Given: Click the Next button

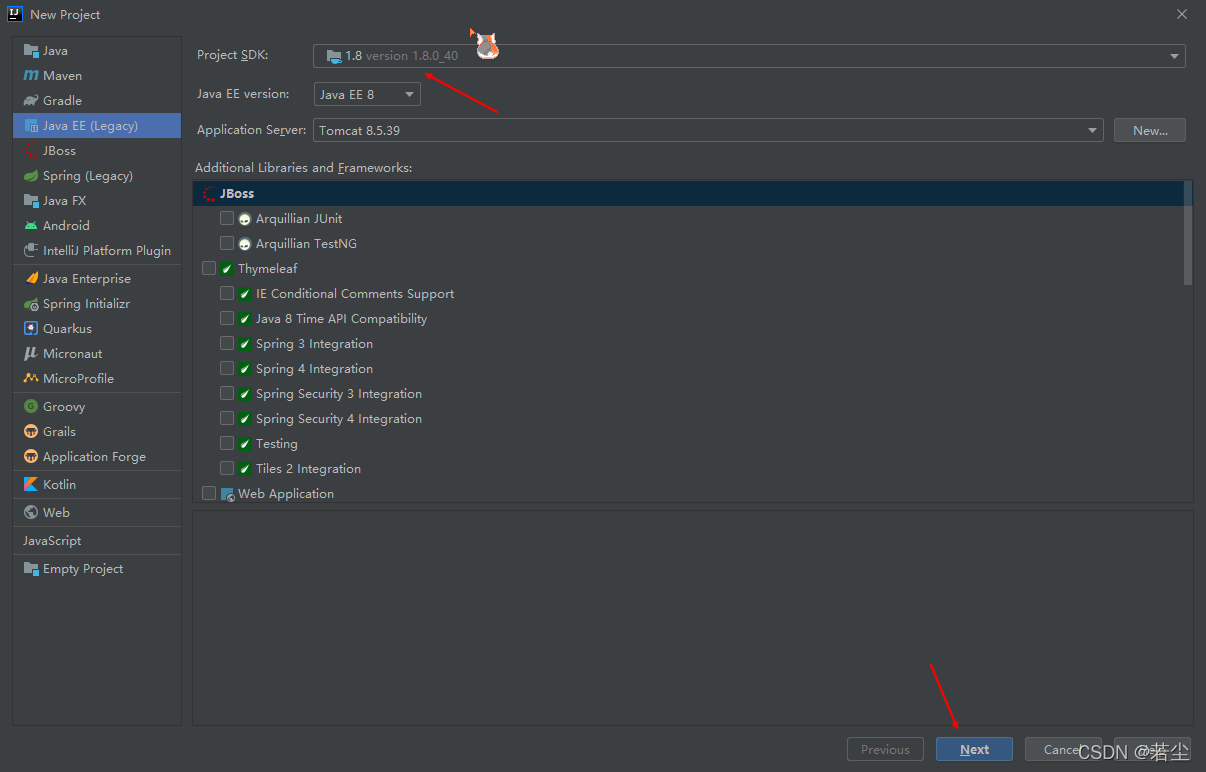Looking at the screenshot, I should [974, 749].
